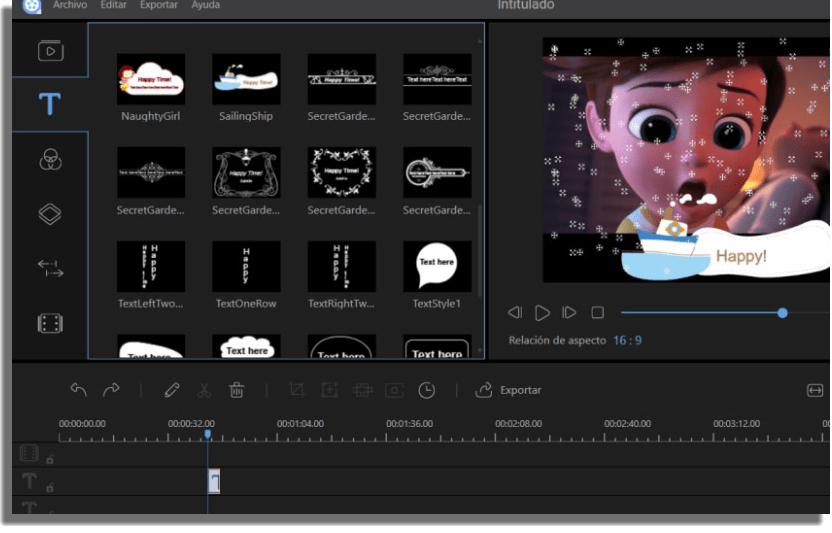This screenshot has width=832, height=533.
Task: Click the Undo arrow
Action: pyautogui.click(x=79, y=390)
